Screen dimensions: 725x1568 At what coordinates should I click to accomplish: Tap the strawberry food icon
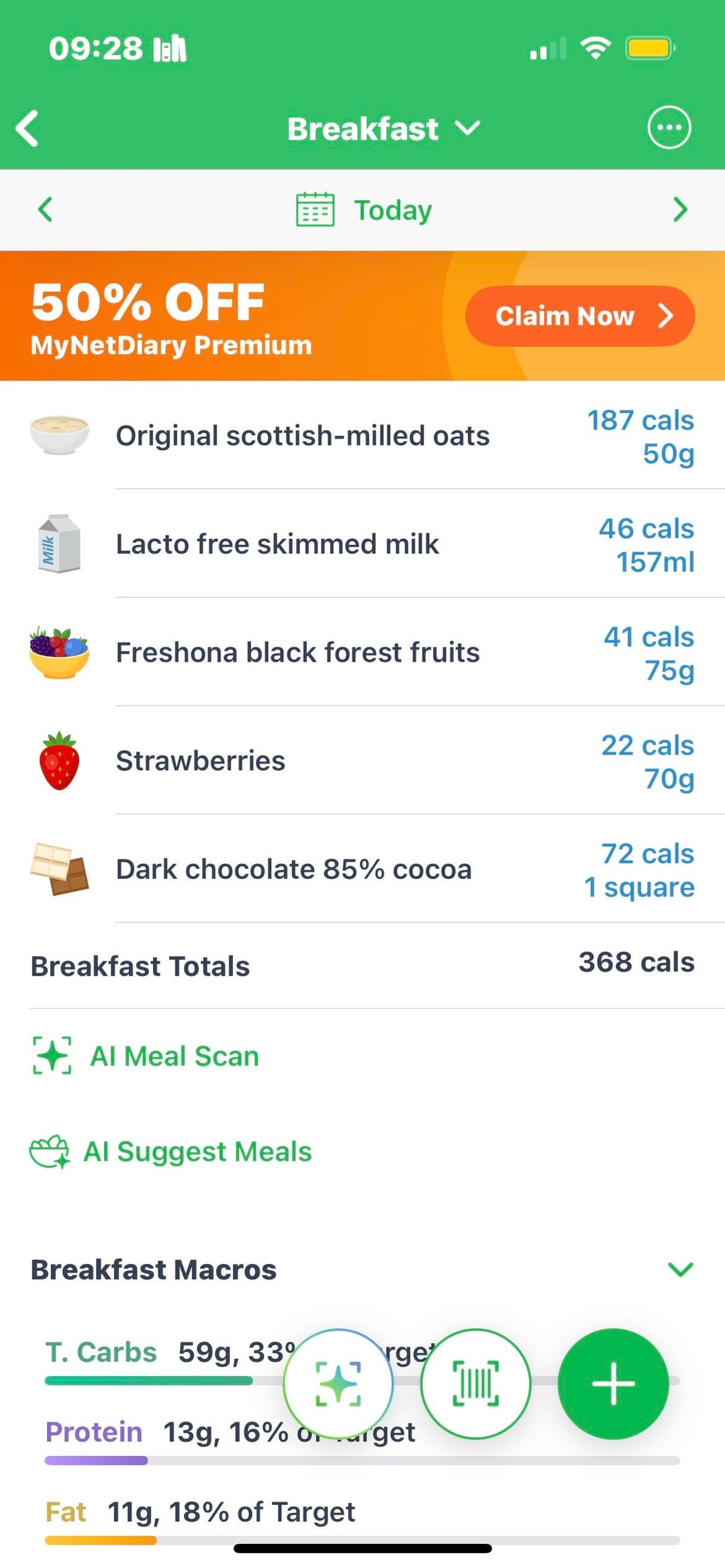(59, 761)
